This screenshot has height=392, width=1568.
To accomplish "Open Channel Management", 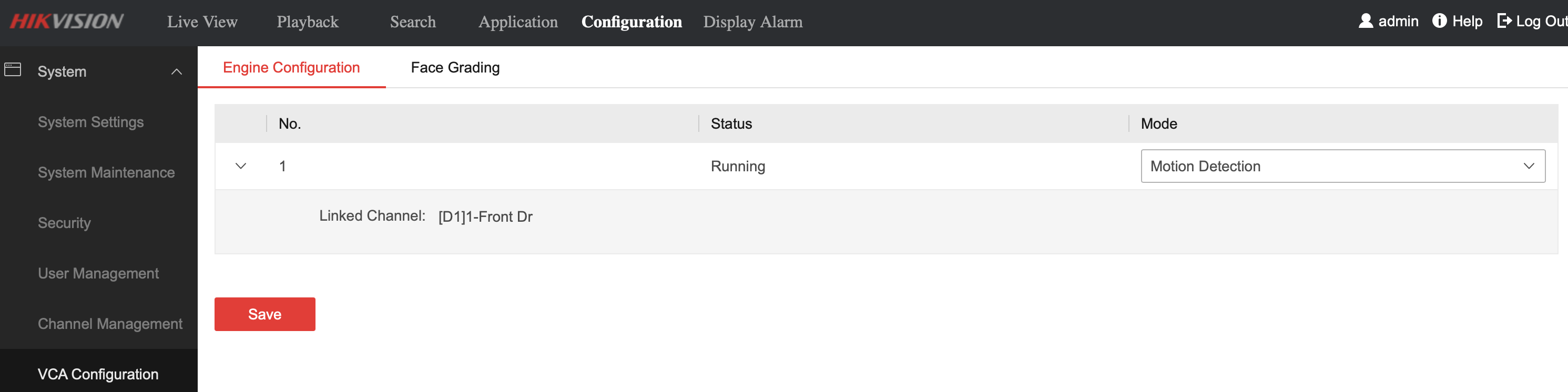I will click(110, 323).
